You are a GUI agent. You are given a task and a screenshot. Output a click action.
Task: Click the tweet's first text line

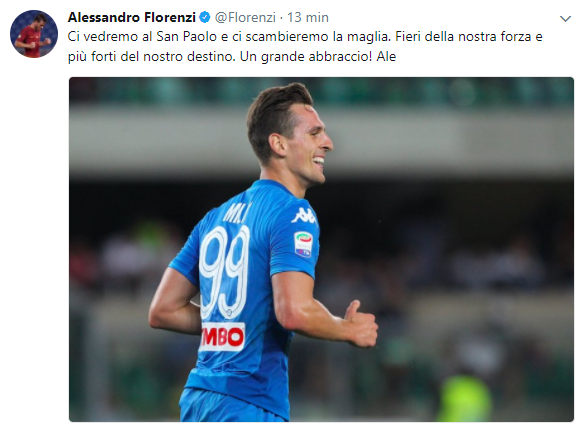click(305, 37)
